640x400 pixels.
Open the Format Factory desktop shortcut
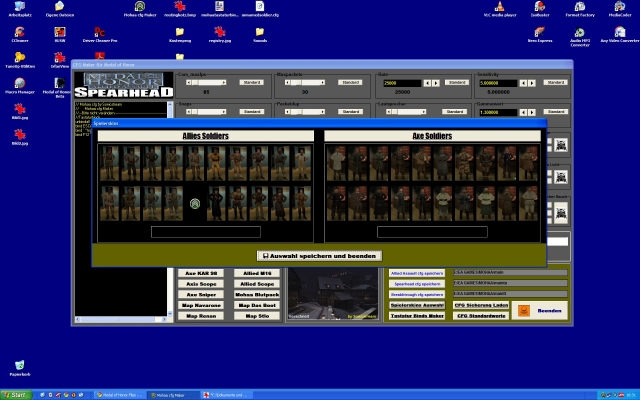580,9
